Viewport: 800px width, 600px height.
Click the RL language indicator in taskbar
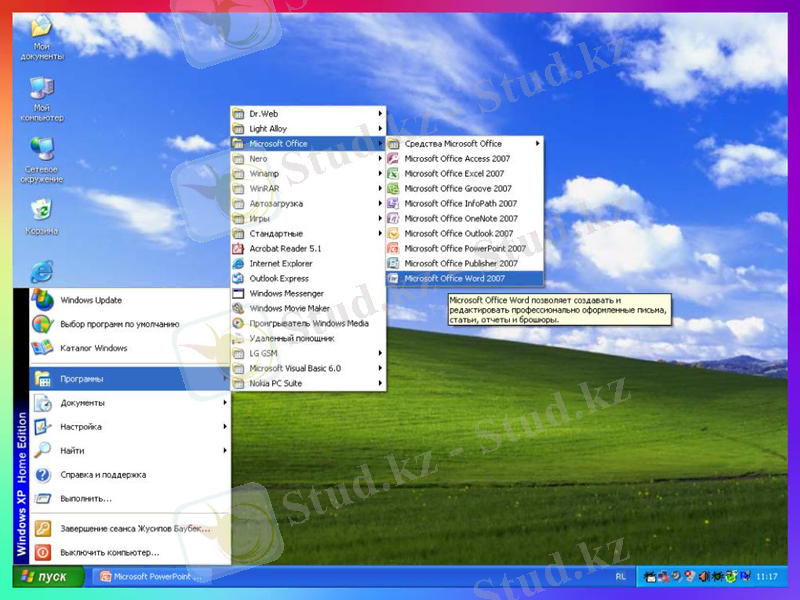(621, 577)
